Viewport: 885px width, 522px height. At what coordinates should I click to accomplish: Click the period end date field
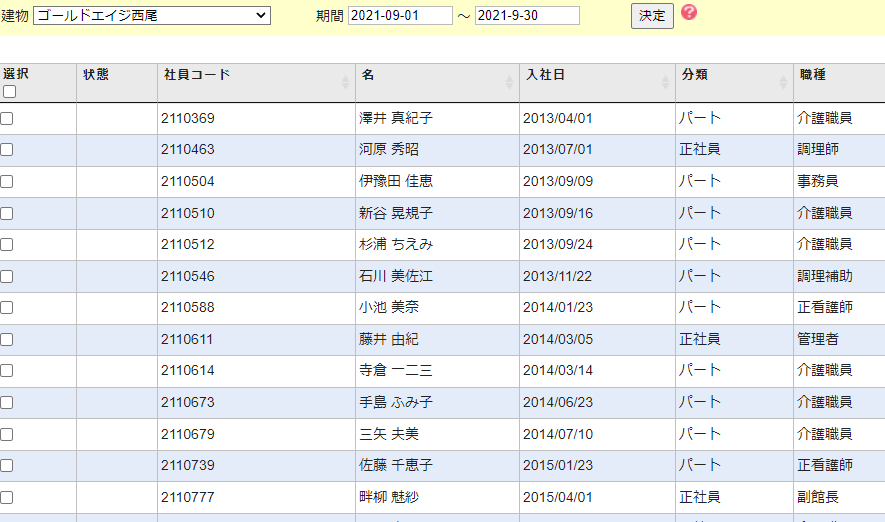[x=527, y=16]
